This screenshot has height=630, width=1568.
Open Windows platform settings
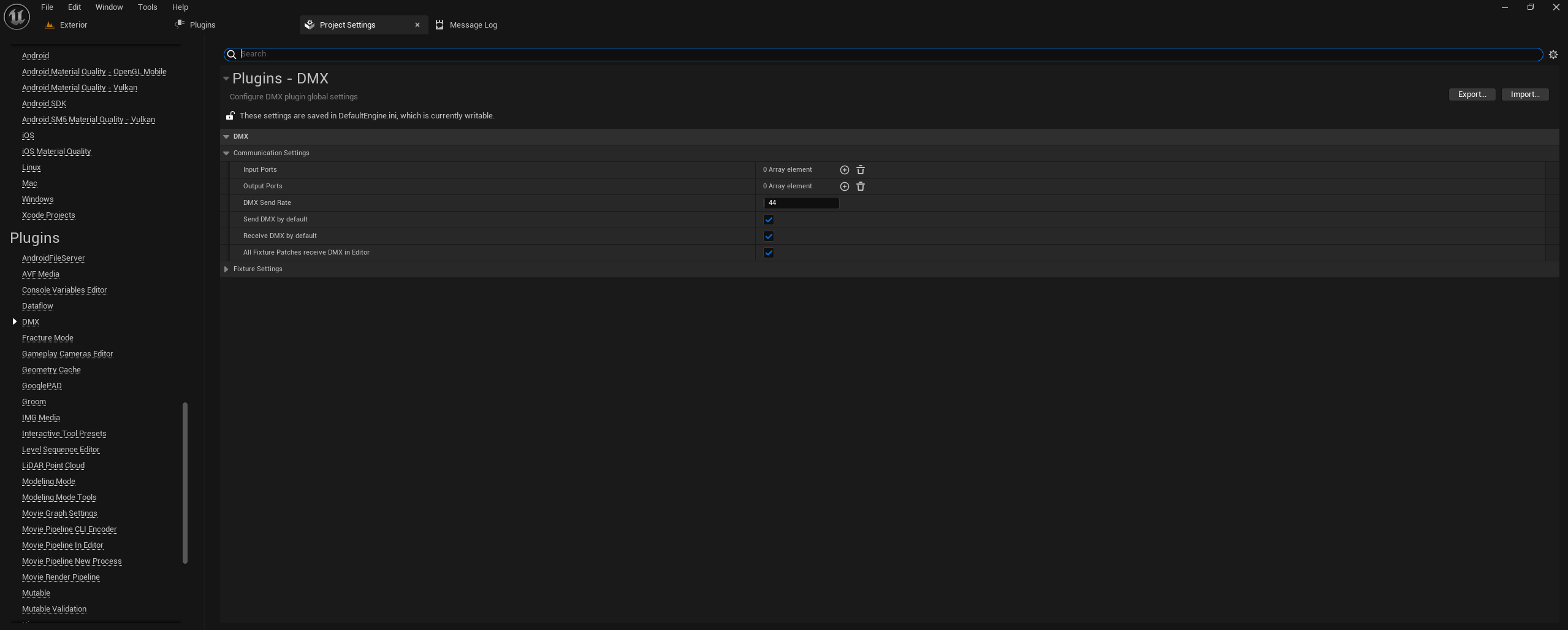[x=37, y=199]
